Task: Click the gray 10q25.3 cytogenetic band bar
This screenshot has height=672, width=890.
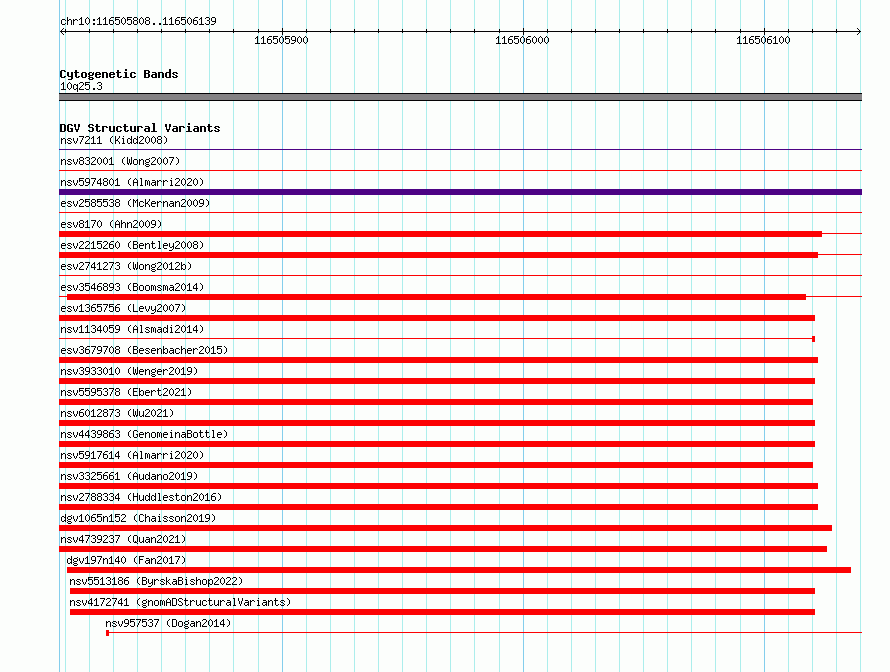Action: click(x=460, y=97)
